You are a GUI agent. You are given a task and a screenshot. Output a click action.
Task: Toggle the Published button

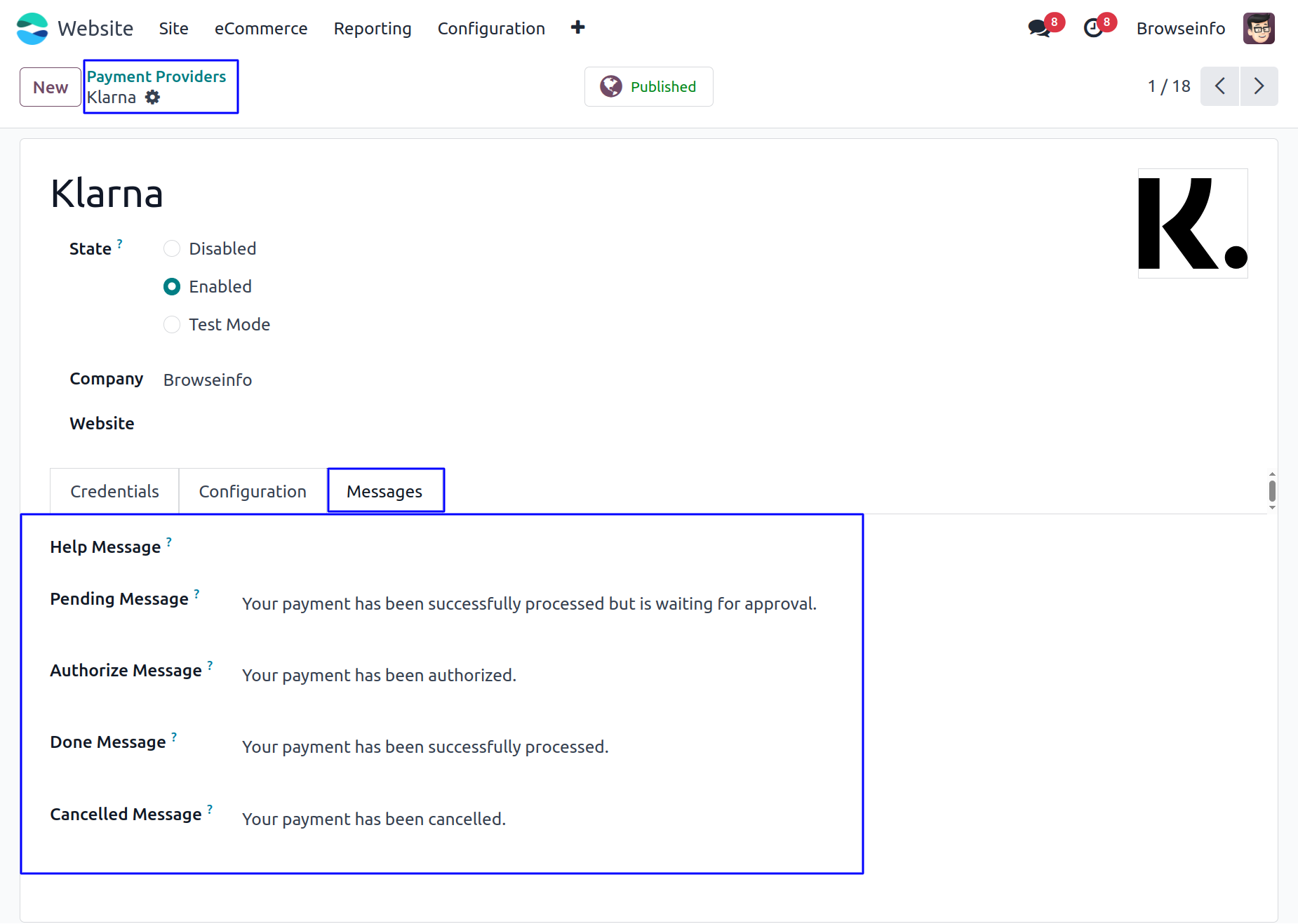click(649, 86)
